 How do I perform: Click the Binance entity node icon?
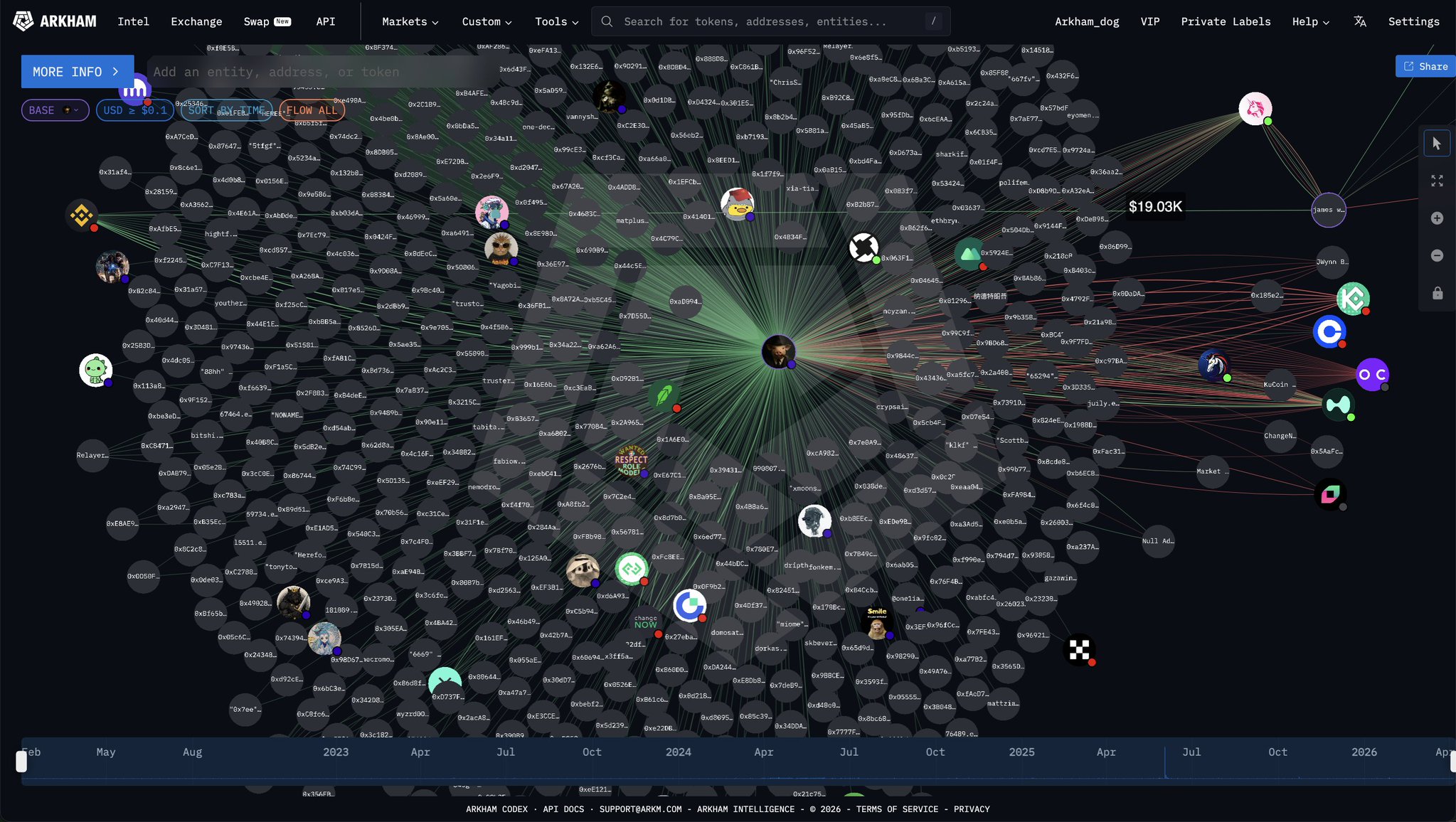81,215
